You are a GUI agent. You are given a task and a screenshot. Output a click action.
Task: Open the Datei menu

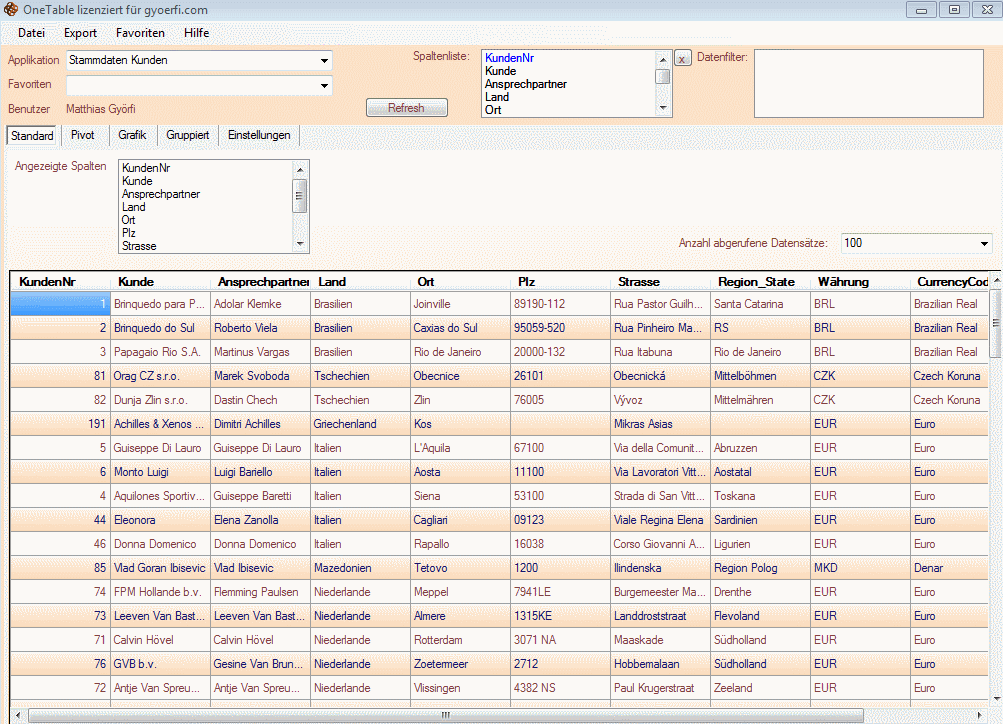(31, 33)
